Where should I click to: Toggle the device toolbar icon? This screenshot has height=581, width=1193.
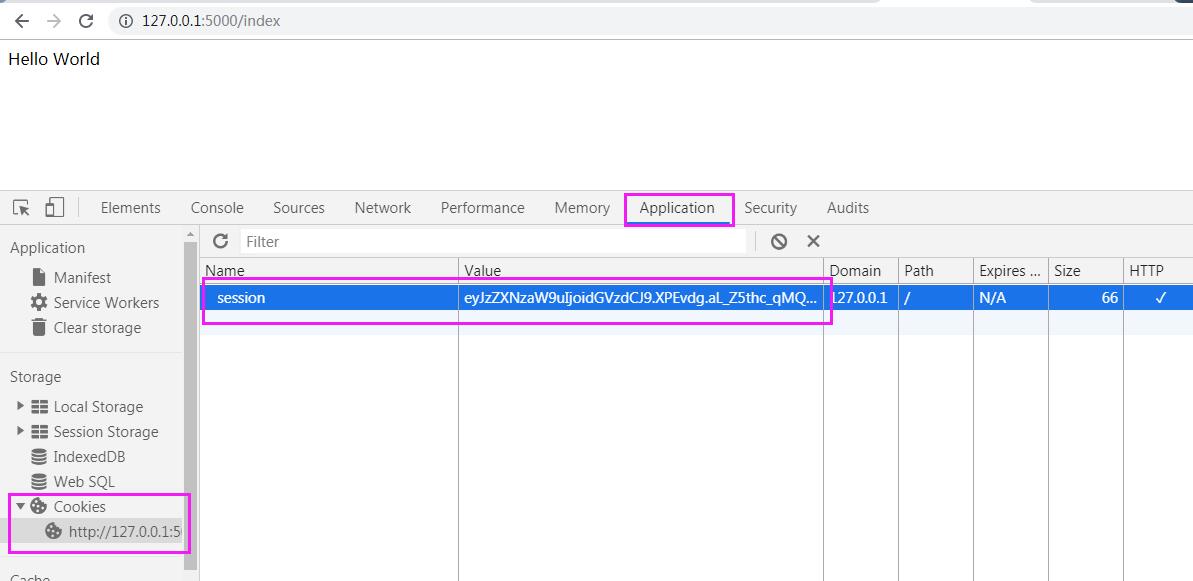pos(54,208)
